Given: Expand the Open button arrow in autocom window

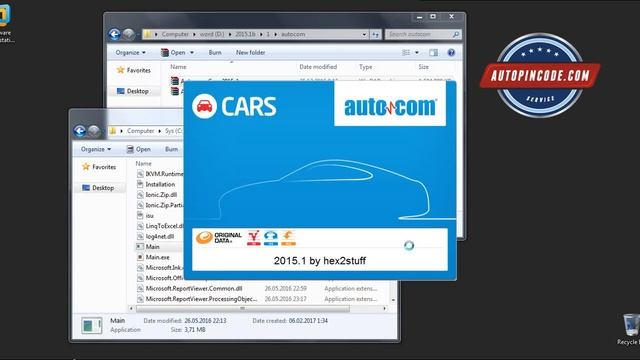Looking at the screenshot, I should tap(192, 53).
